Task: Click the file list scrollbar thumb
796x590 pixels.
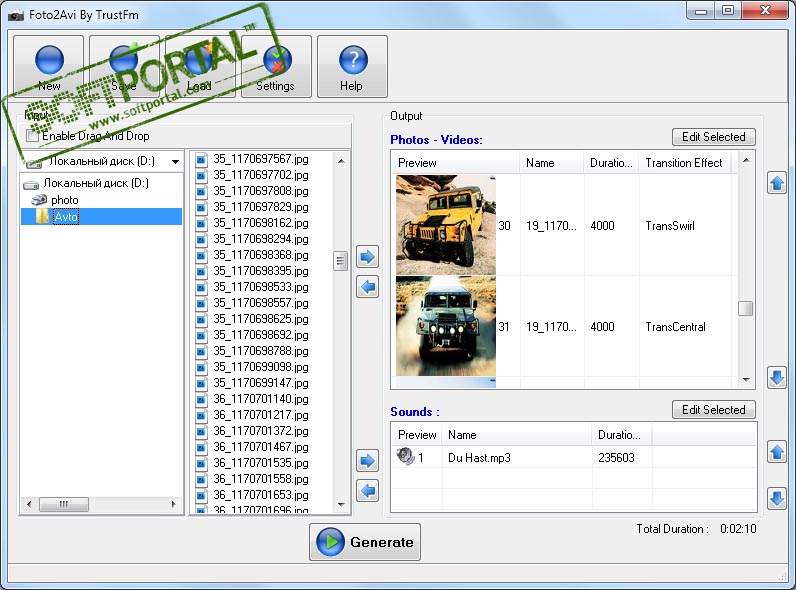Action: point(340,261)
